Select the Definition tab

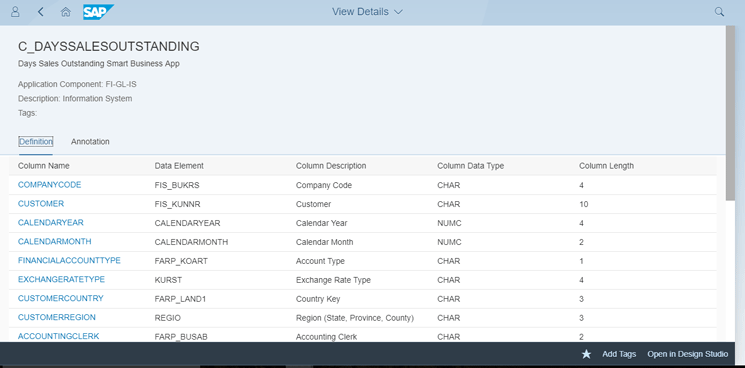36,142
